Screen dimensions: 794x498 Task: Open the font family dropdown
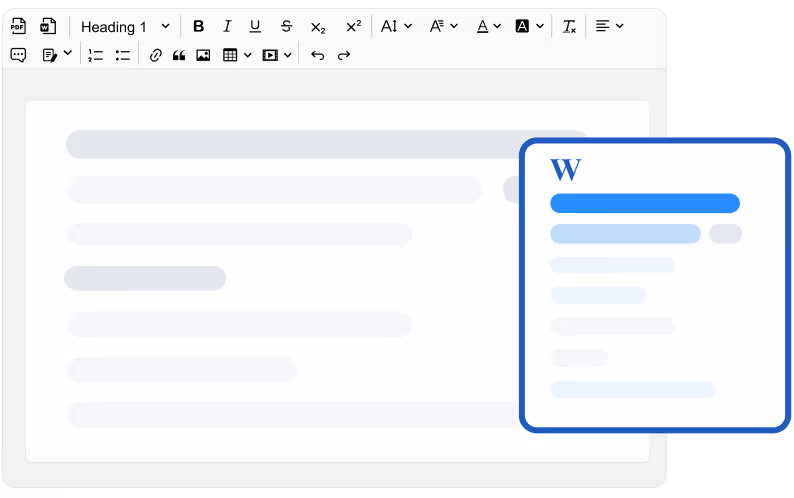click(443, 27)
